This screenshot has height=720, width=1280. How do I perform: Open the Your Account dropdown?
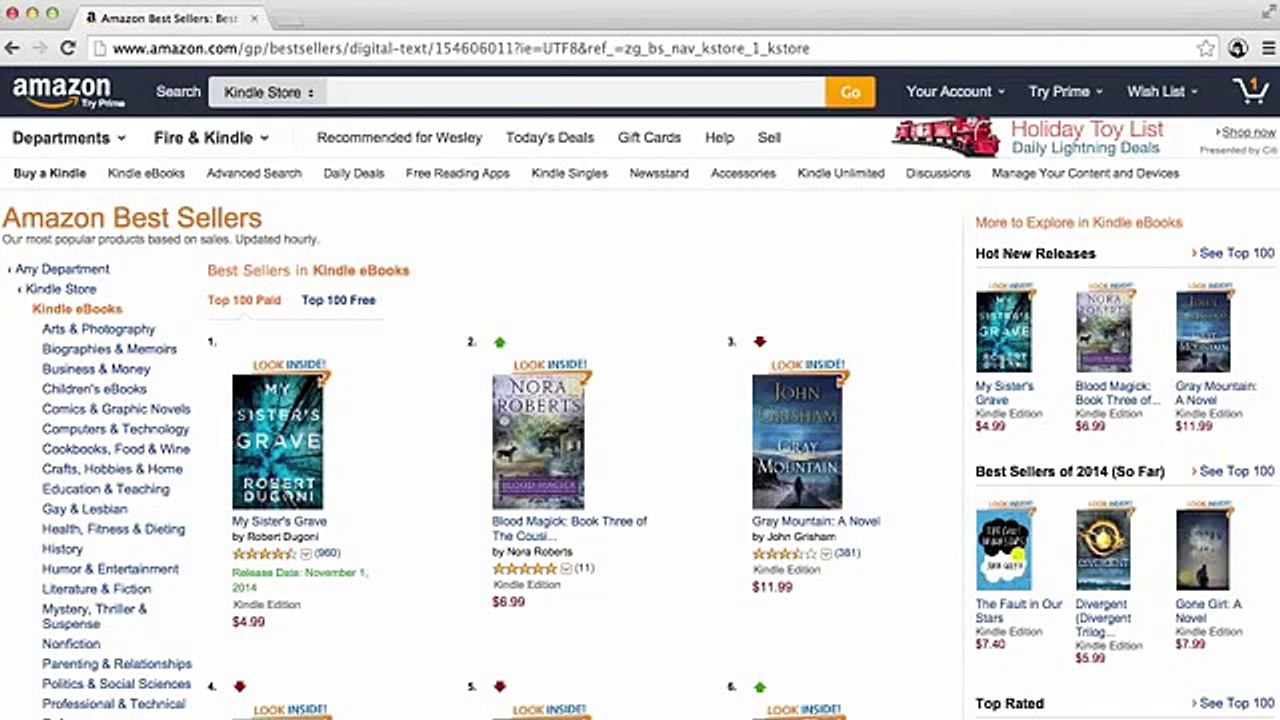955,91
